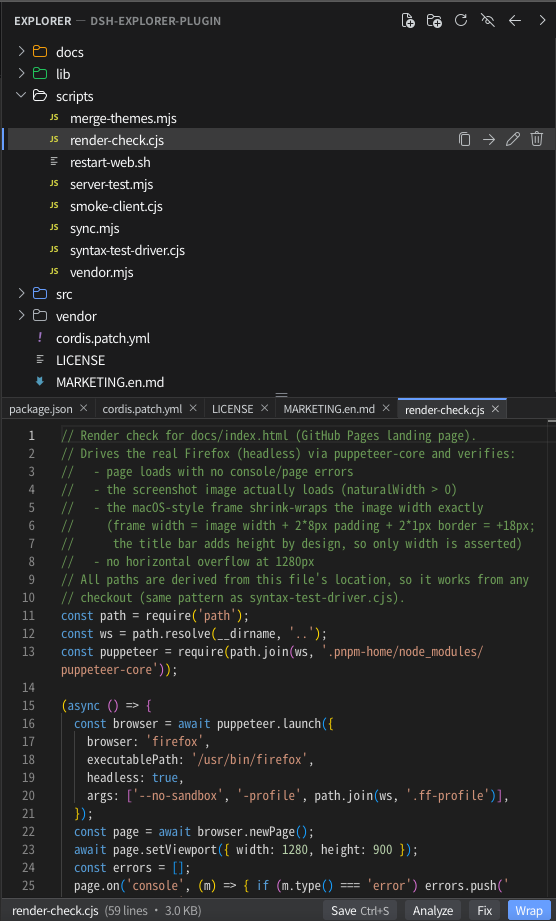Click the vendor folder icon
The width and height of the screenshot is (556, 921).
click(x=40, y=315)
